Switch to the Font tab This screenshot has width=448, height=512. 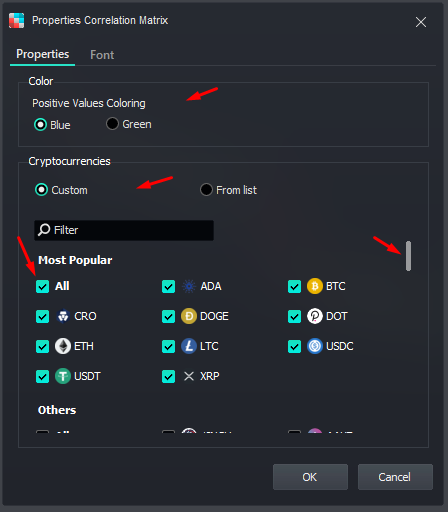click(x=102, y=55)
